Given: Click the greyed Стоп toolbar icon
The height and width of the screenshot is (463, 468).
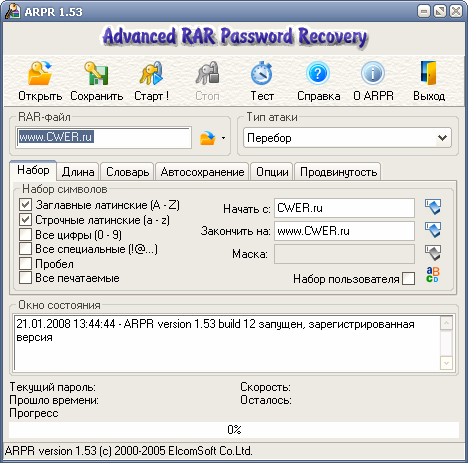Looking at the screenshot, I should tap(207, 73).
